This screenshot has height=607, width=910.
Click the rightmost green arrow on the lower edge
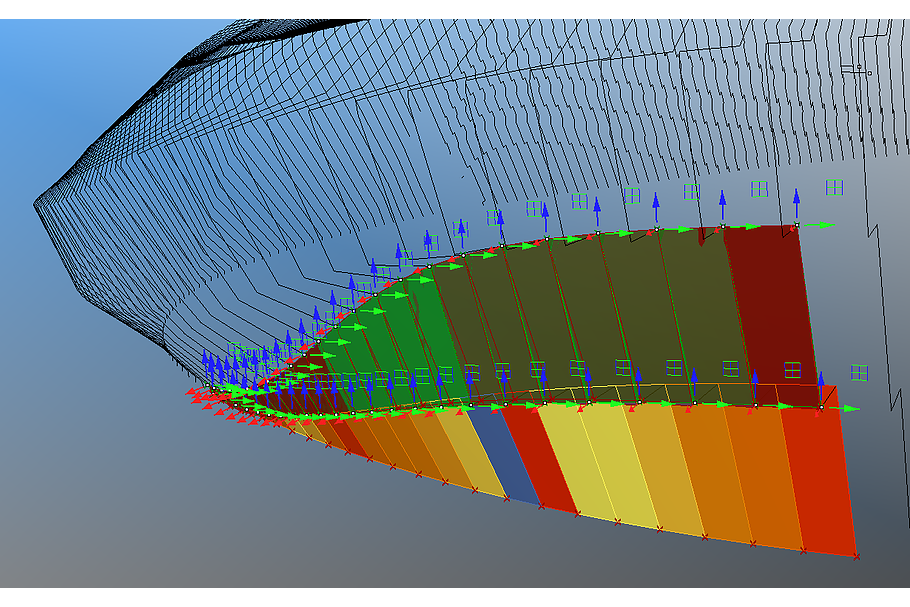tap(848, 409)
